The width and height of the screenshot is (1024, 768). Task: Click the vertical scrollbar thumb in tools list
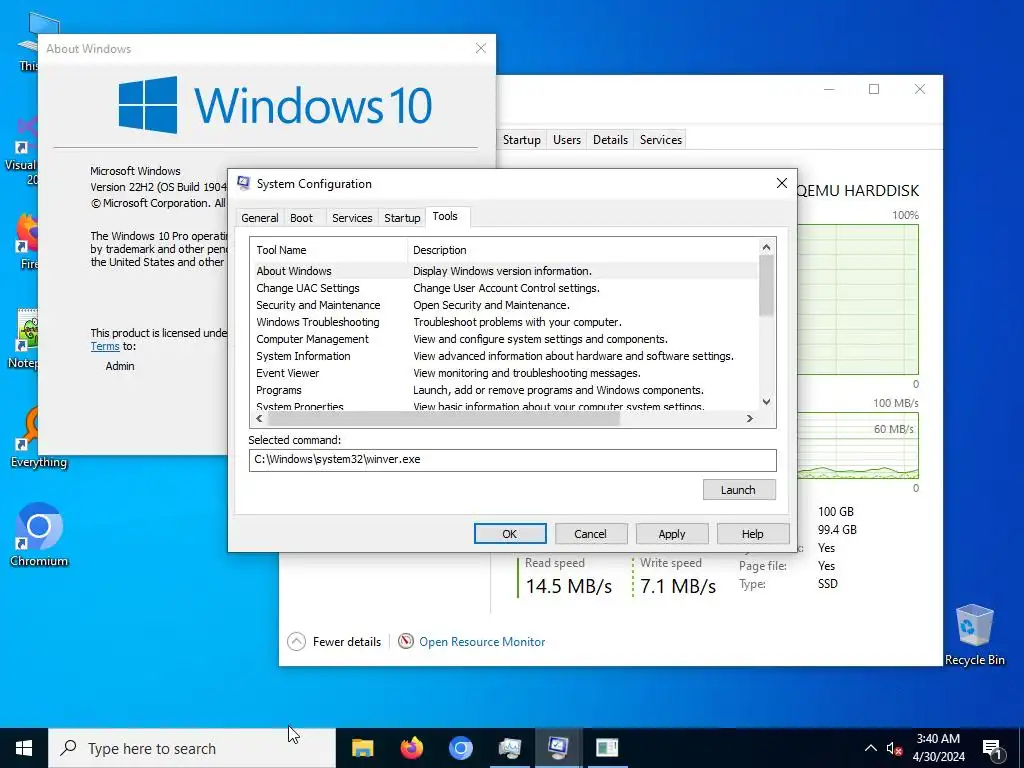click(767, 286)
